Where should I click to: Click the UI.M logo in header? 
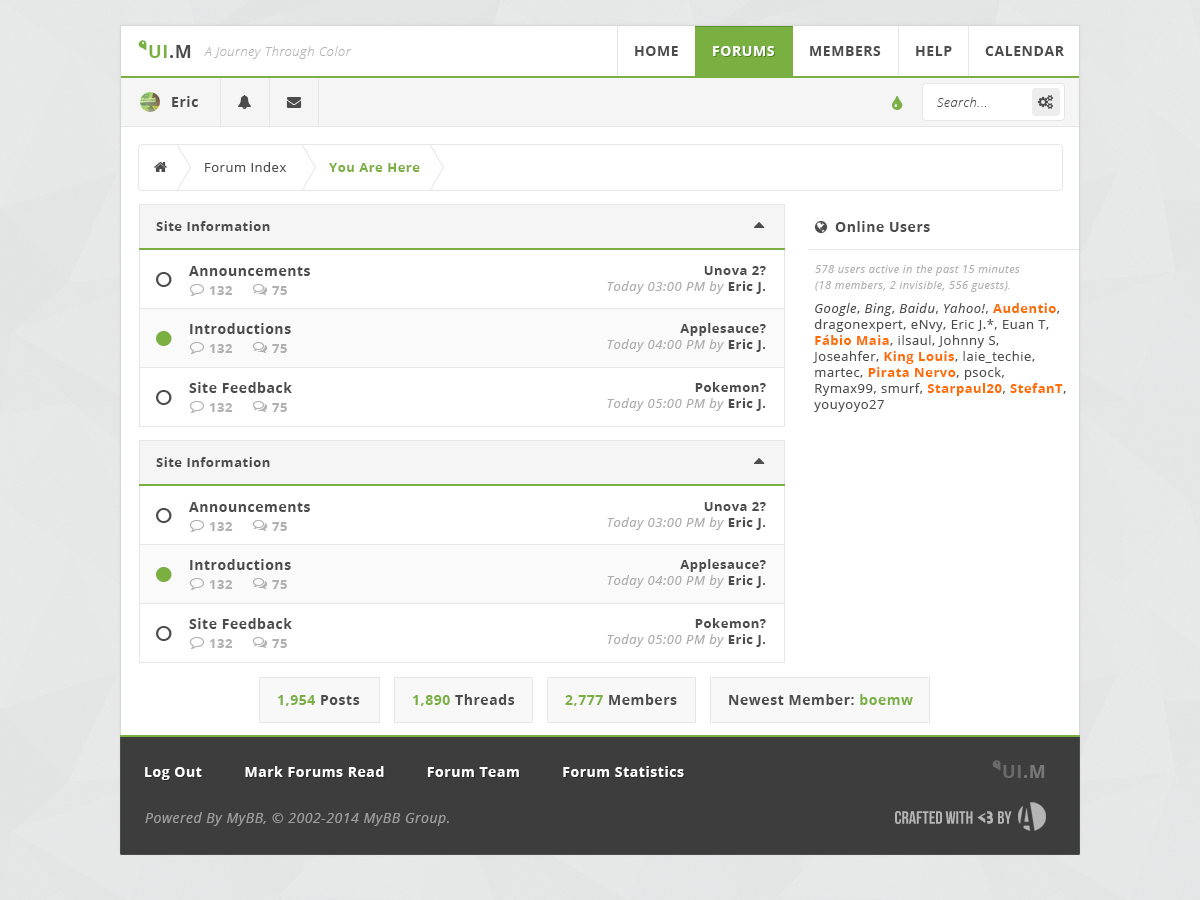(165, 51)
